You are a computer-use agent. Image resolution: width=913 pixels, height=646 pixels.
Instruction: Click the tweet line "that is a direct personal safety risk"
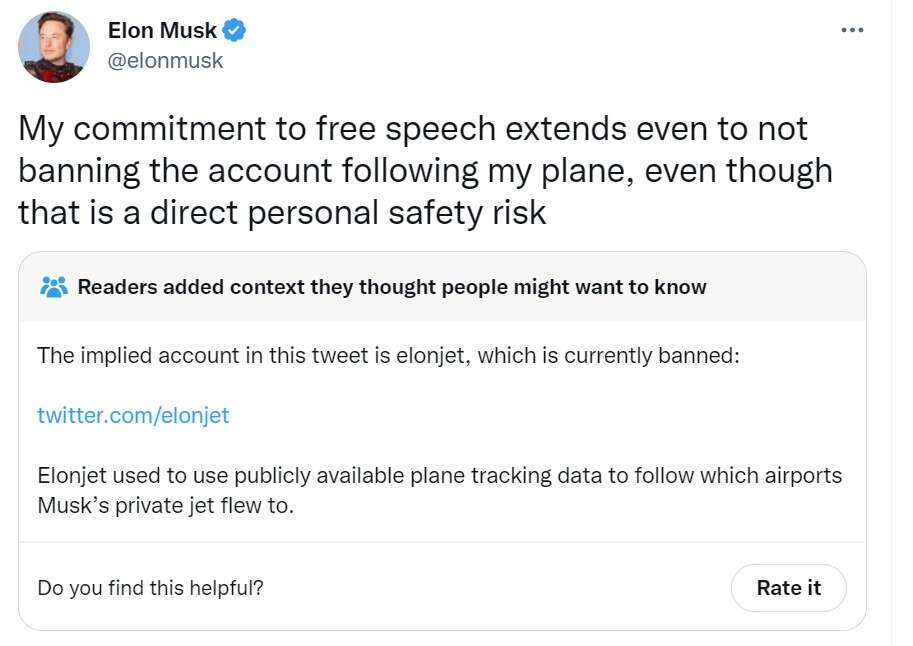tap(282, 212)
